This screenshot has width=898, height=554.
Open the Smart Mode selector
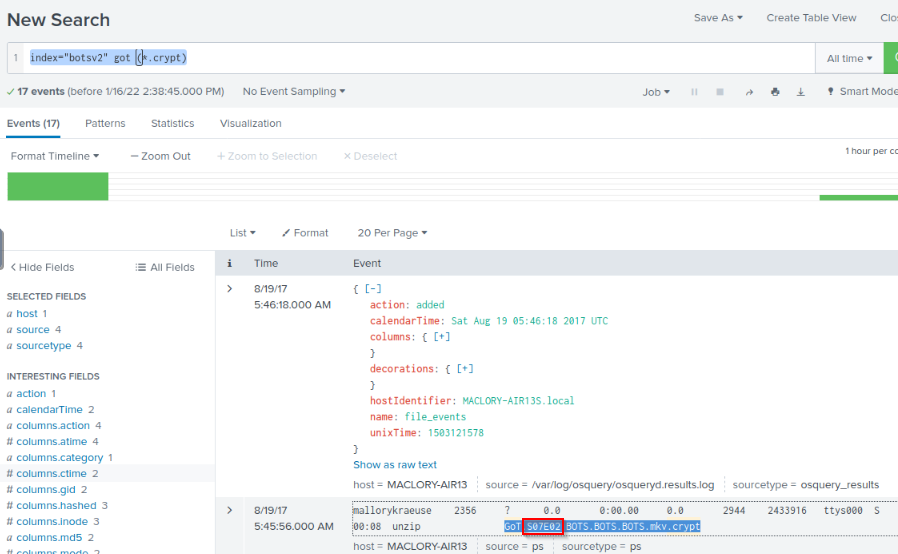click(x=863, y=92)
